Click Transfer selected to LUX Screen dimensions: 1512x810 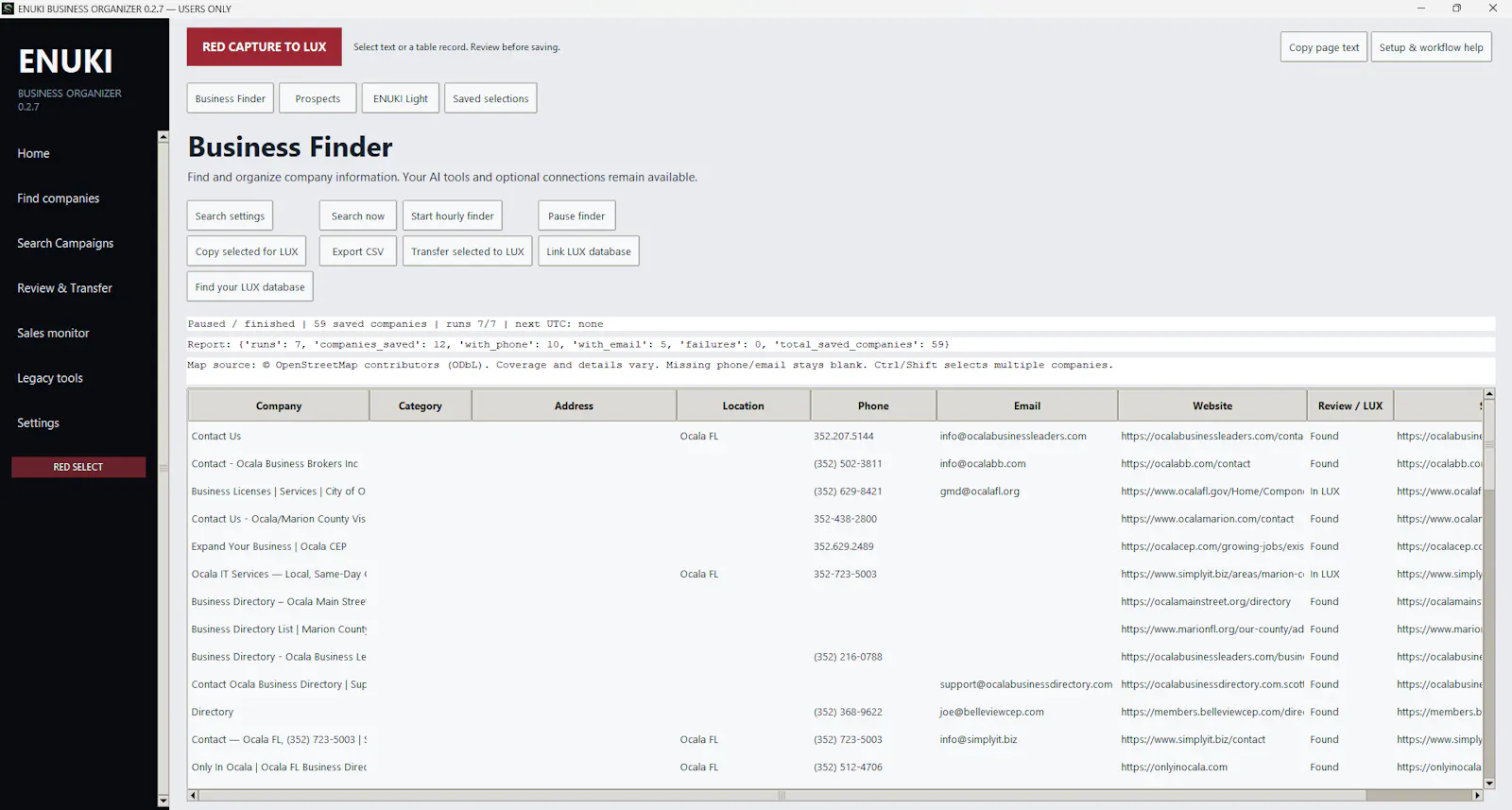pos(468,251)
